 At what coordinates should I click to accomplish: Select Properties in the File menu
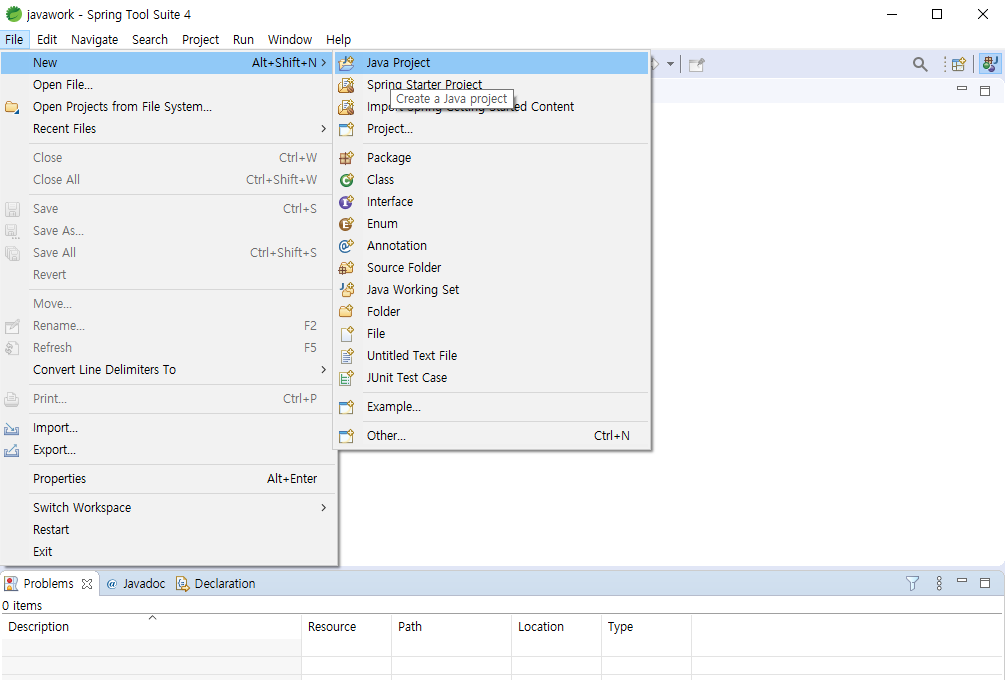coord(167,479)
